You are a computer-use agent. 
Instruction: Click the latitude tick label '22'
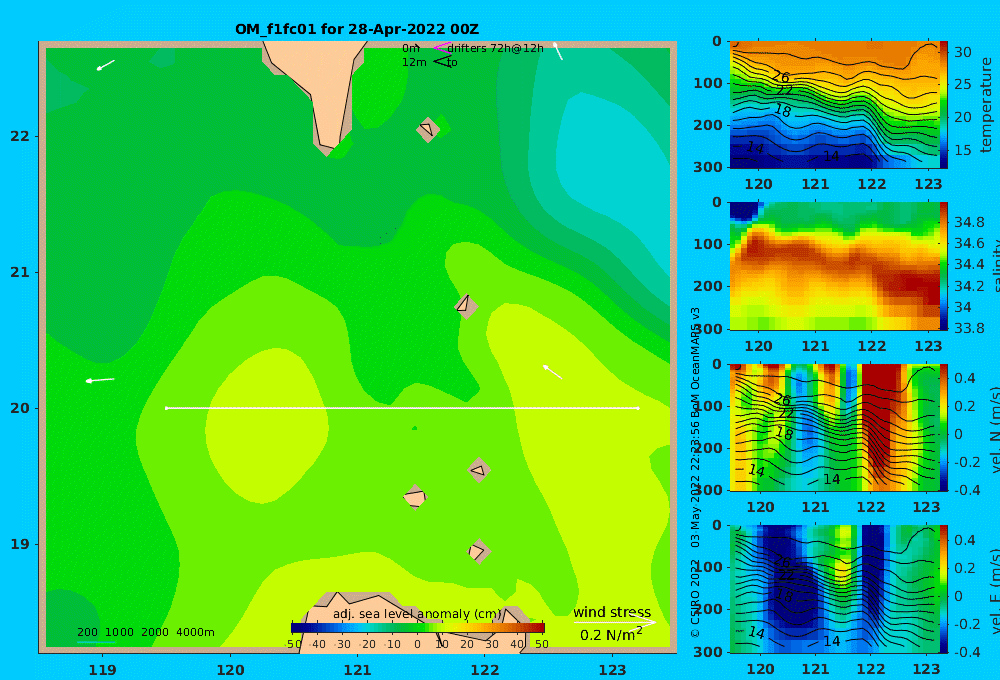[x=20, y=136]
